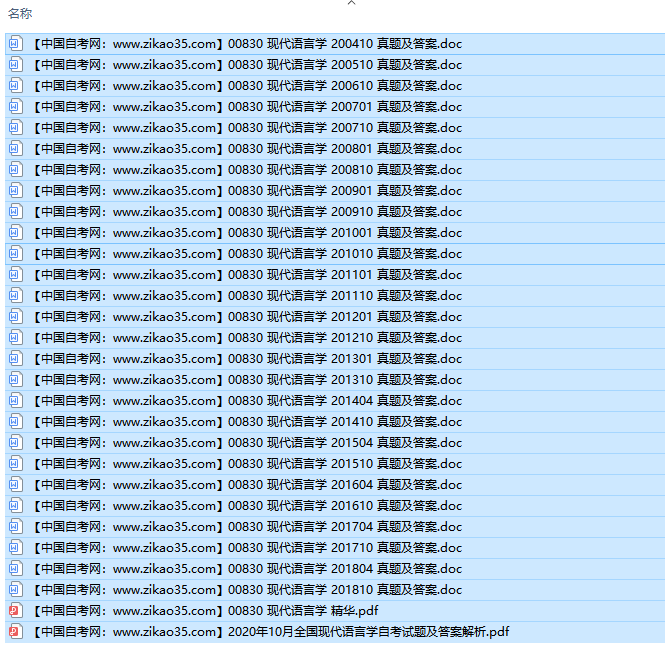Select file name 现代语言学 201001 真题及答案.doc

coord(364,233)
